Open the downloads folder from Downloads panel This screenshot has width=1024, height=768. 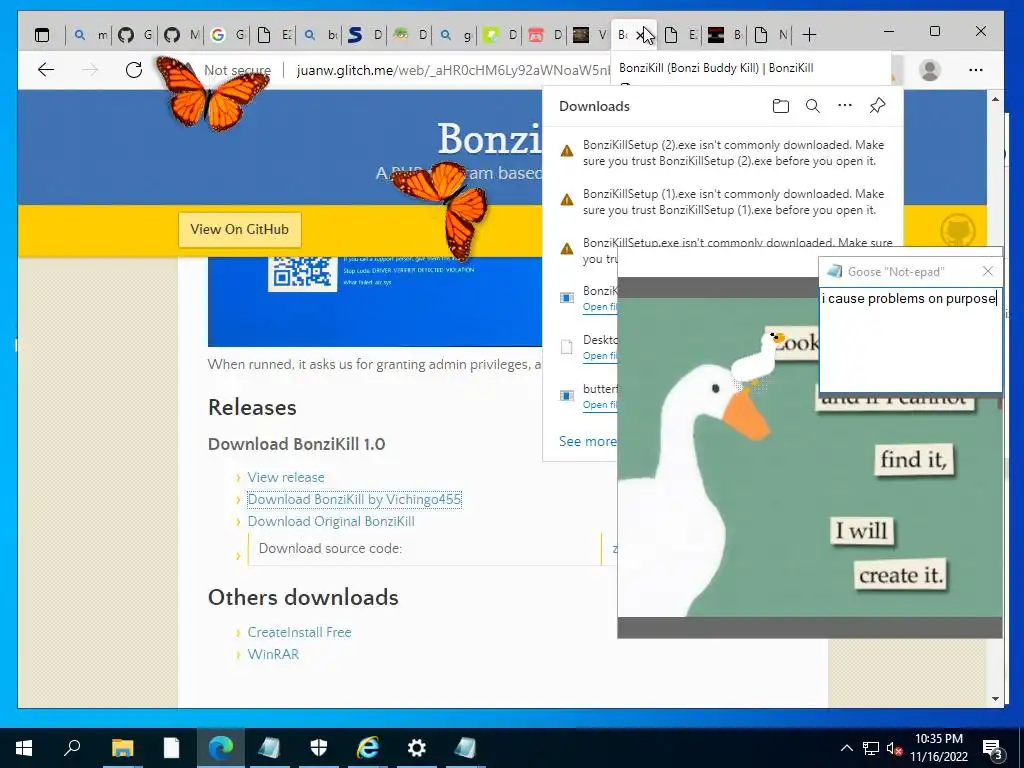pyautogui.click(x=780, y=106)
